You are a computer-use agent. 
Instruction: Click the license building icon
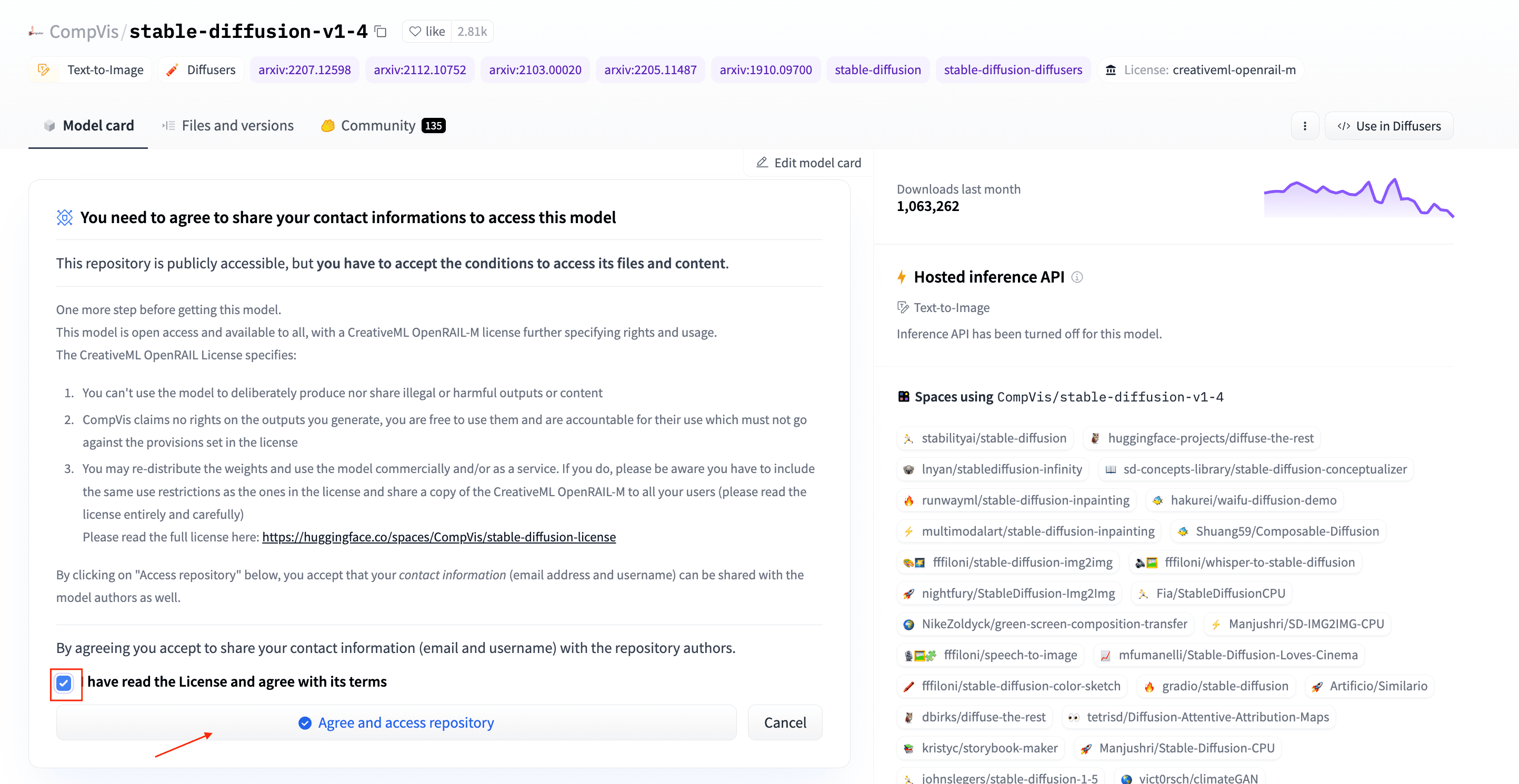[x=1111, y=69]
